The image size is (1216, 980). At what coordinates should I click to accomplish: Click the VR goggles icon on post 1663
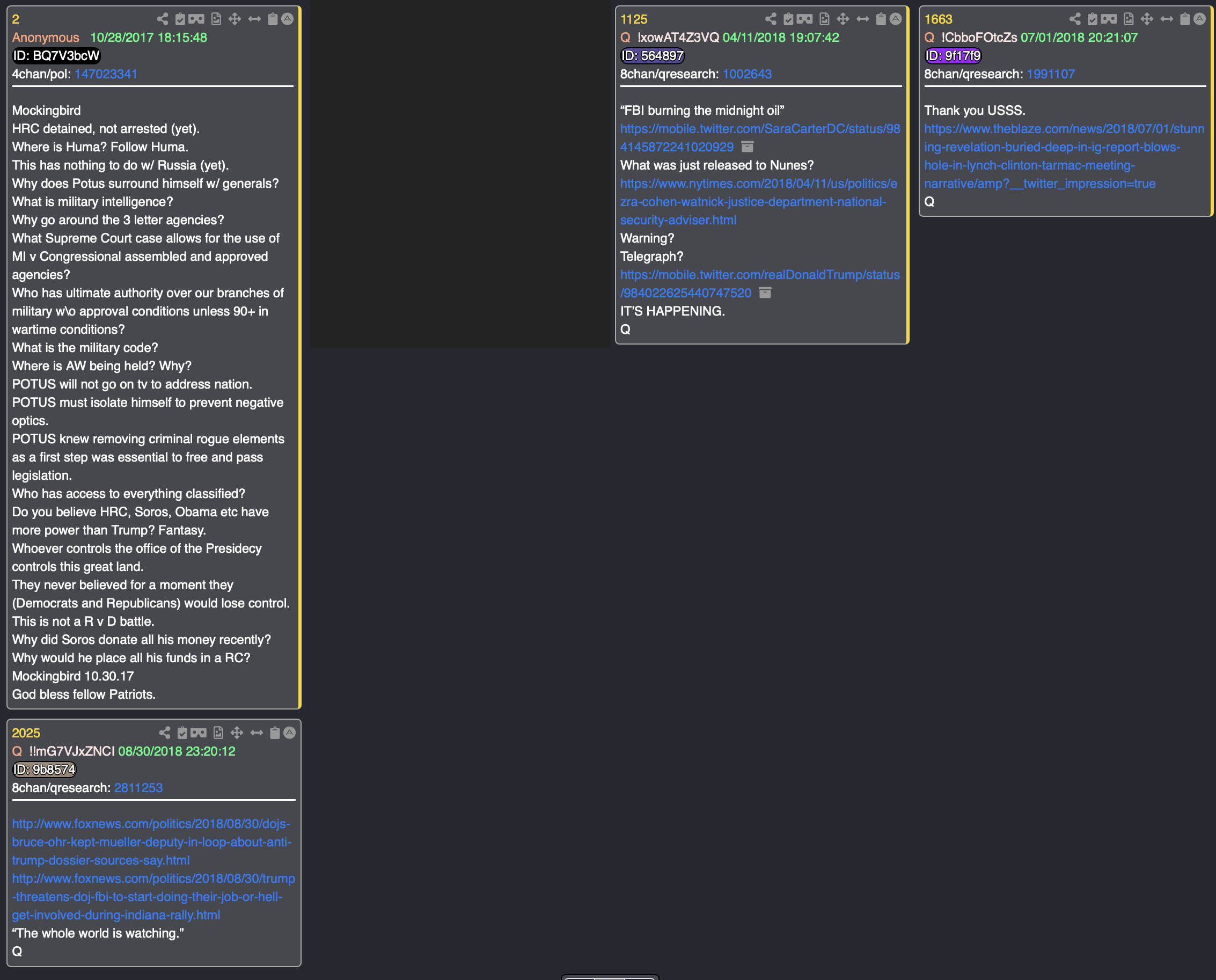1109,19
